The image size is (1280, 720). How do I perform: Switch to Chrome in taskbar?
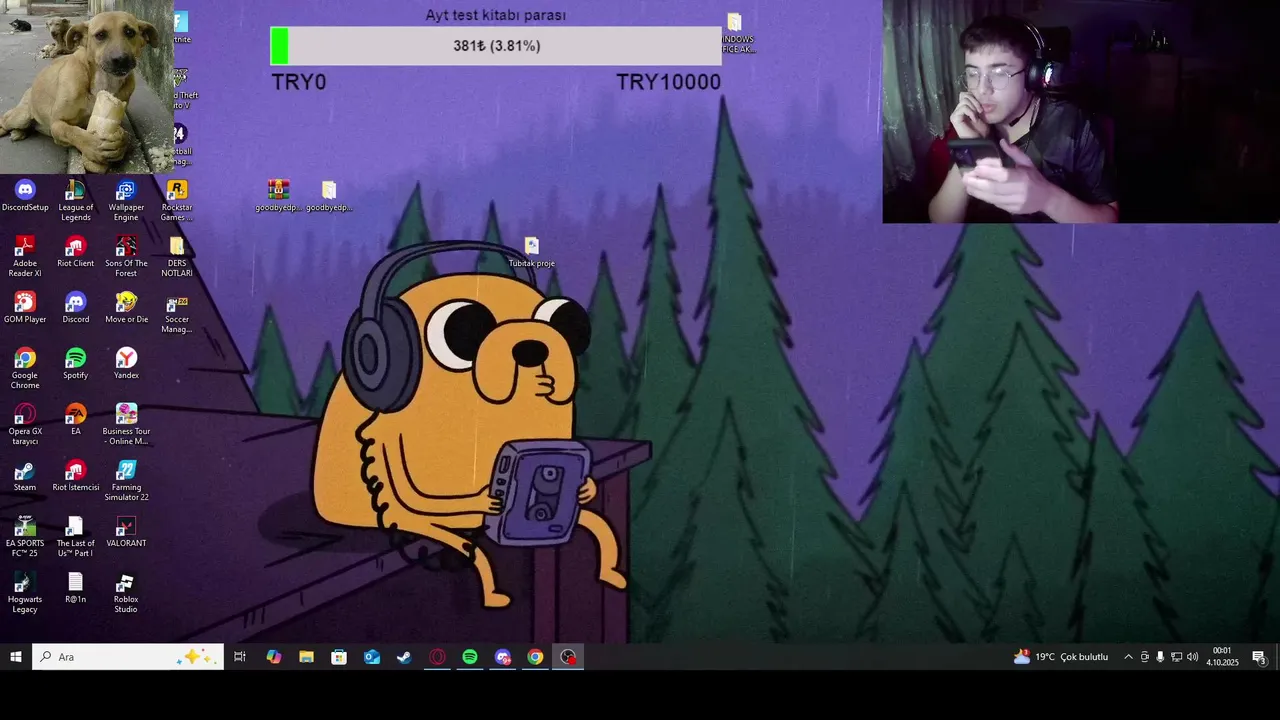coord(536,657)
